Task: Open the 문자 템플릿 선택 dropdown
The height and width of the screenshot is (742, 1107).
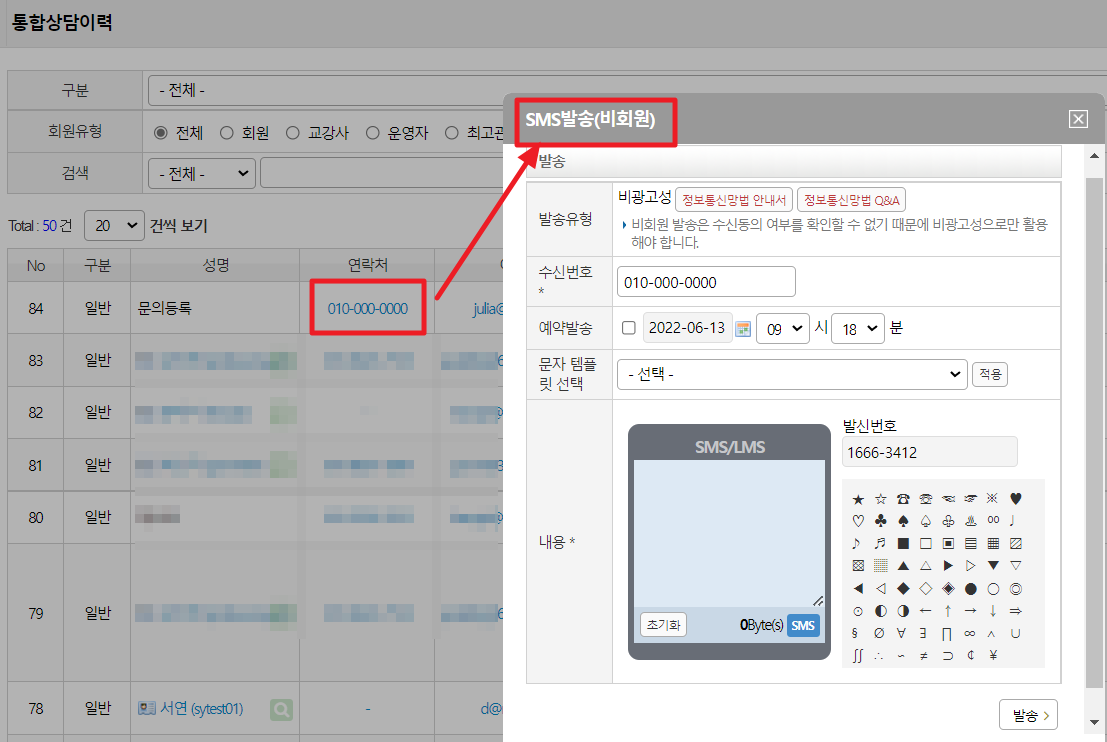Action: (x=791, y=374)
